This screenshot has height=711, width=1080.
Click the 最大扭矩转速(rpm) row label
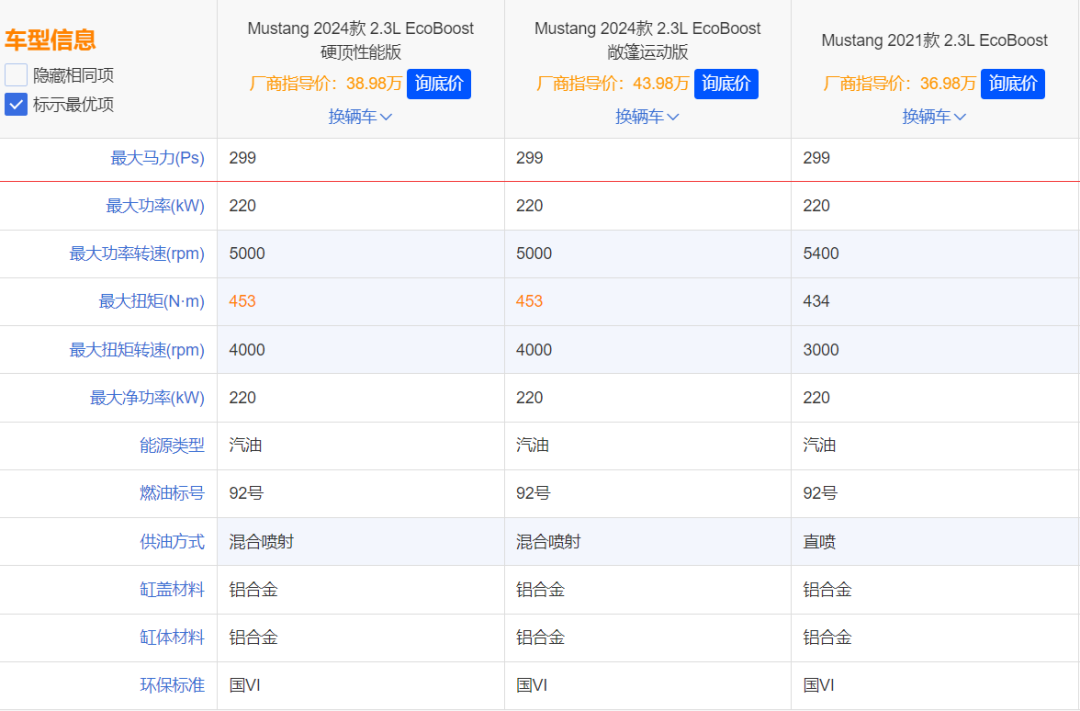click(137, 350)
